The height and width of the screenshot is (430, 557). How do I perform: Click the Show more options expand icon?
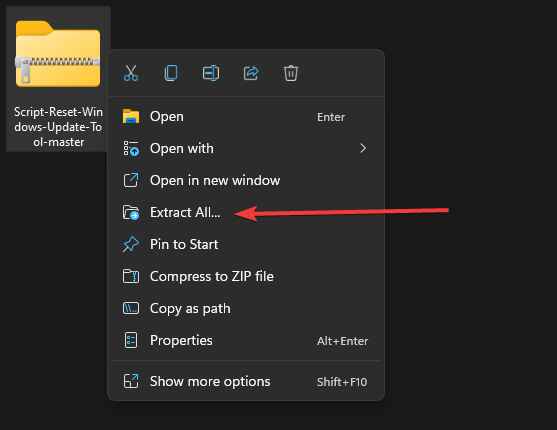click(x=131, y=381)
